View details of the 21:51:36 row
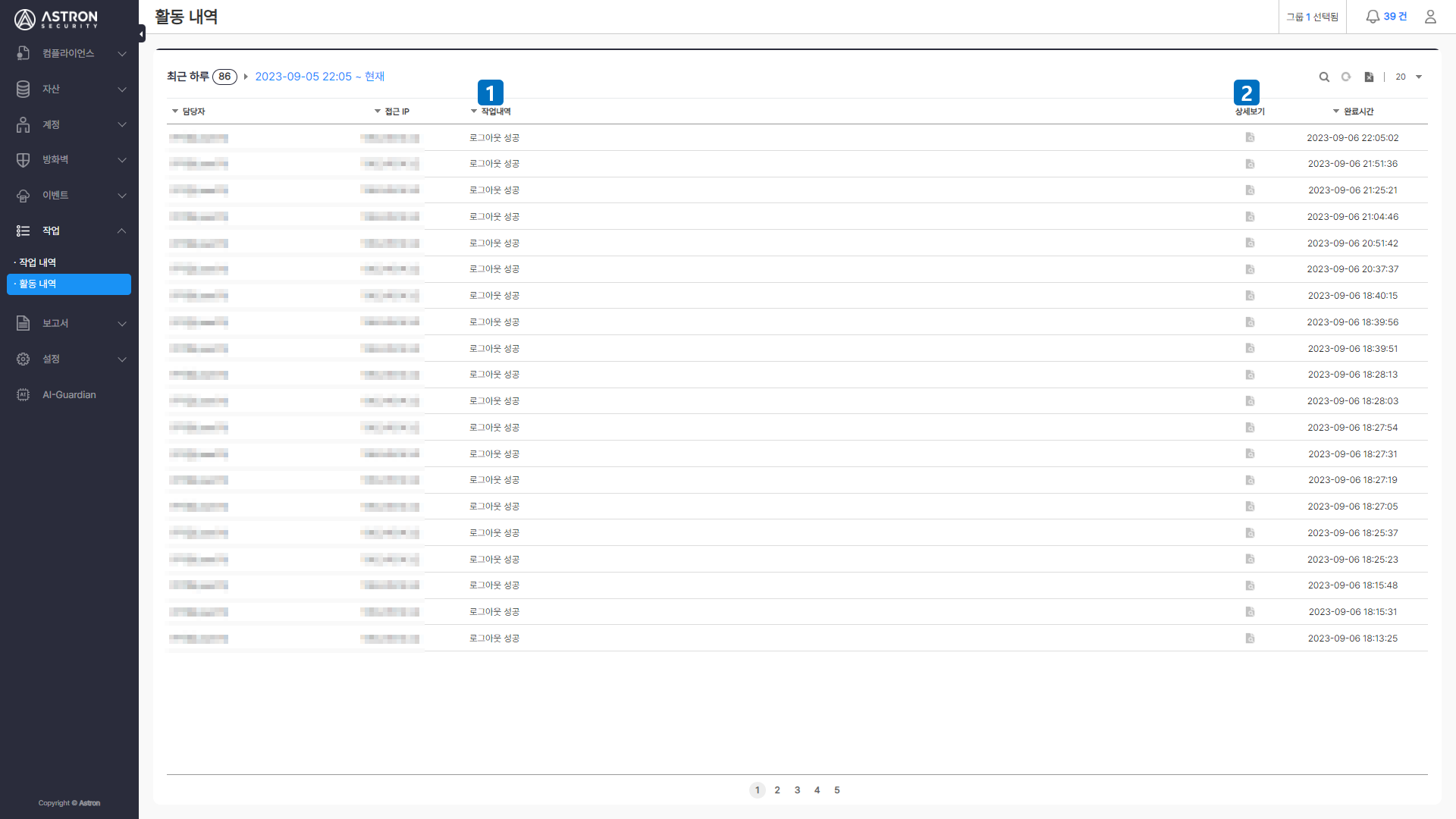The height and width of the screenshot is (819, 1456). (1250, 164)
